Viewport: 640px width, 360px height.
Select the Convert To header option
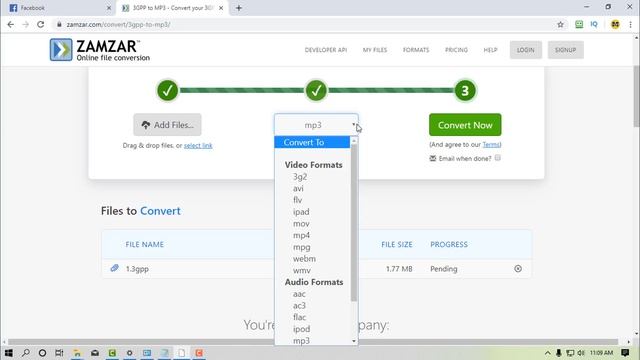pyautogui.click(x=312, y=142)
